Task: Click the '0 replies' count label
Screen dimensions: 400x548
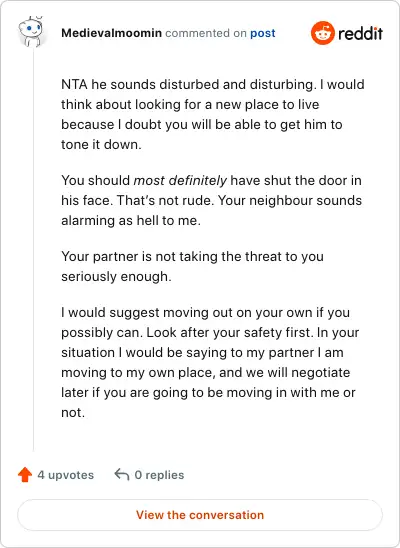Action: (x=159, y=475)
